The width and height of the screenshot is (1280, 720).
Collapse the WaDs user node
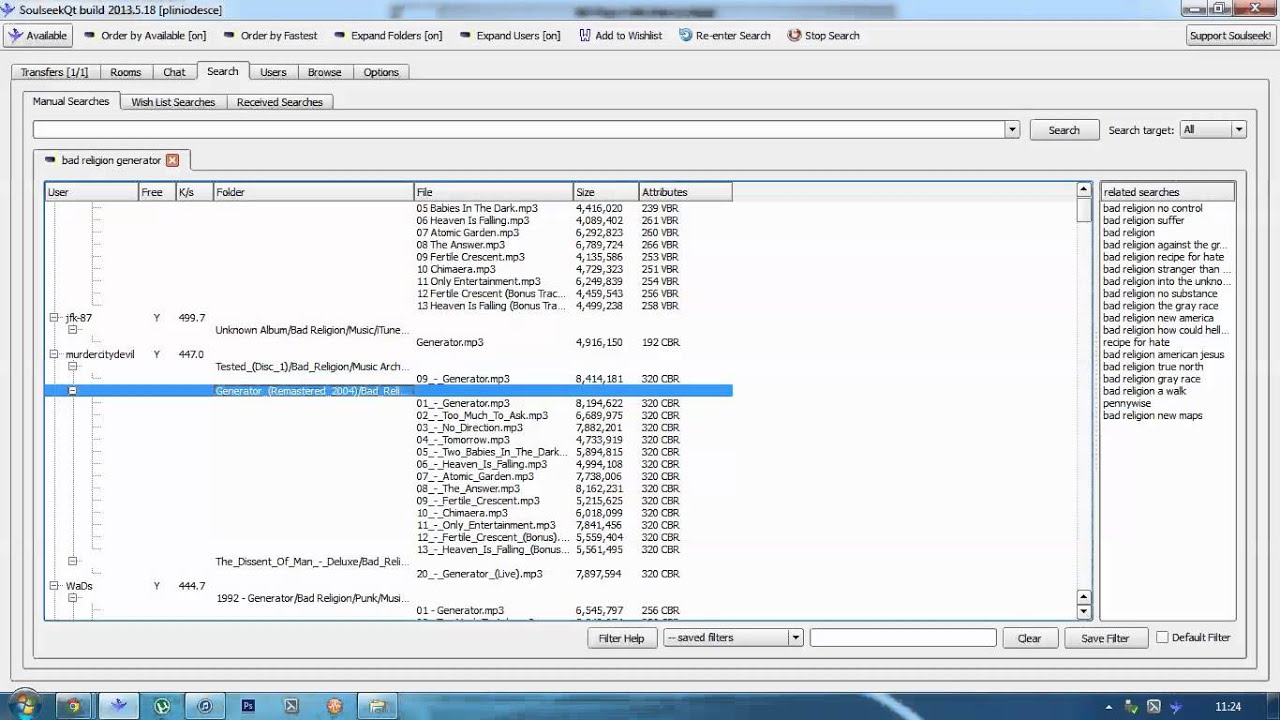(55, 586)
